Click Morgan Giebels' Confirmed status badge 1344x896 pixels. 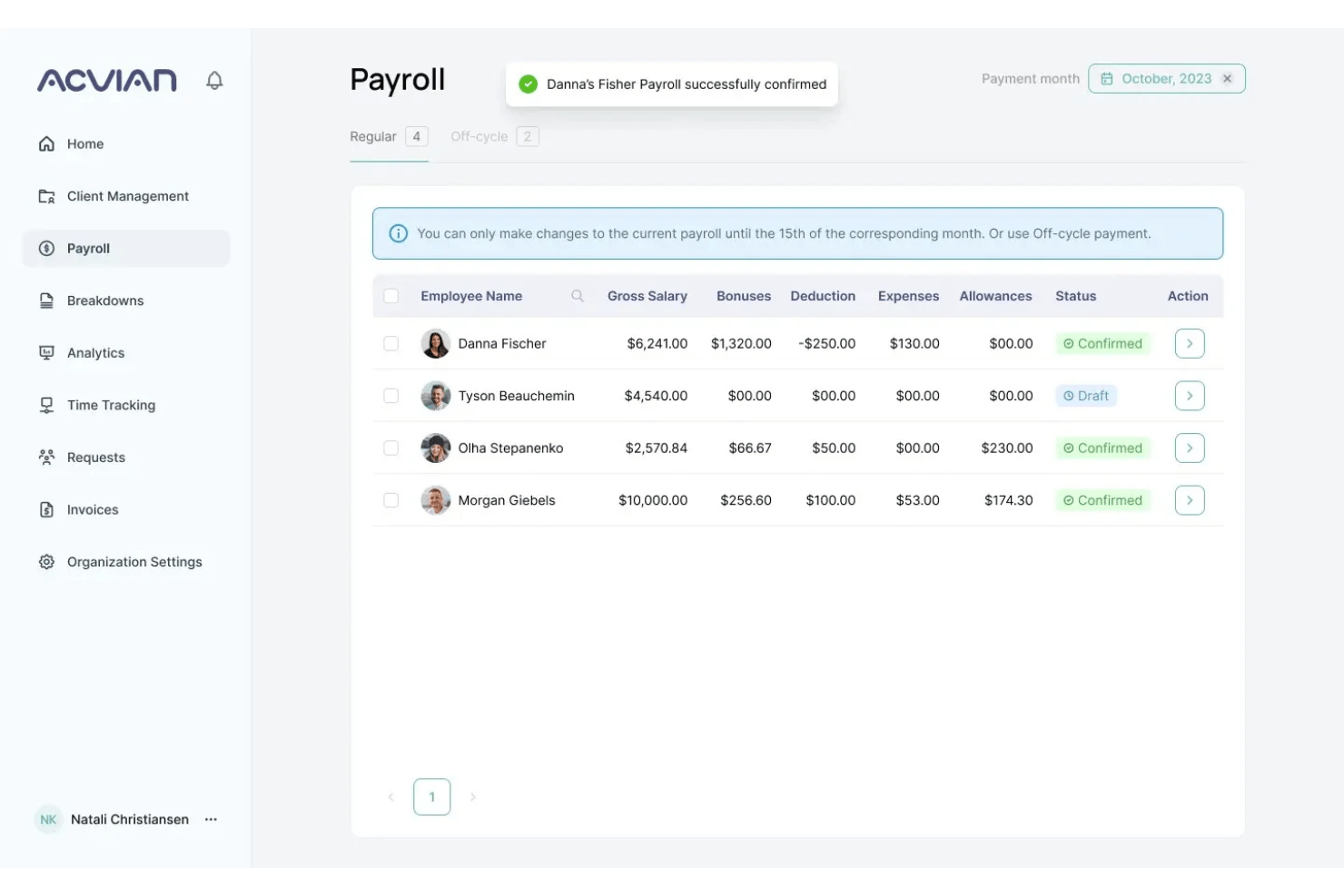pyautogui.click(x=1103, y=500)
